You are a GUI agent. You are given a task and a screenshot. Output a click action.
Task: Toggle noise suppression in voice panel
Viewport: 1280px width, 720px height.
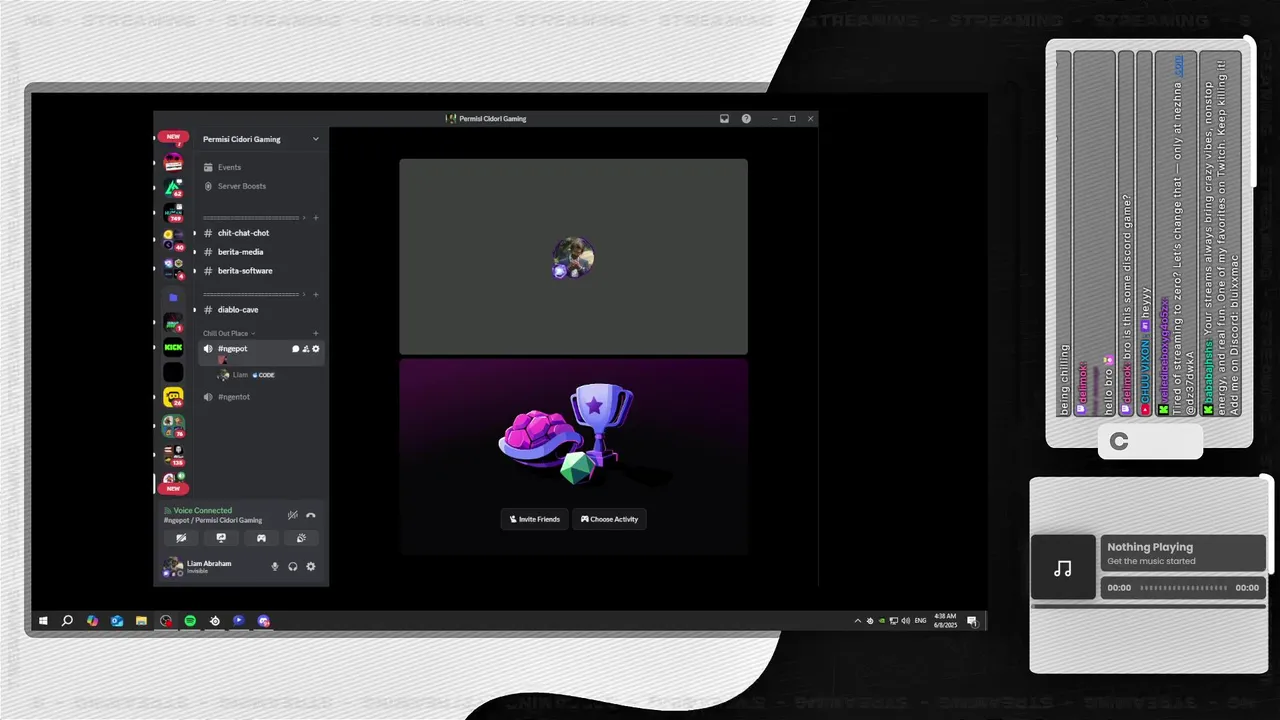(x=293, y=515)
